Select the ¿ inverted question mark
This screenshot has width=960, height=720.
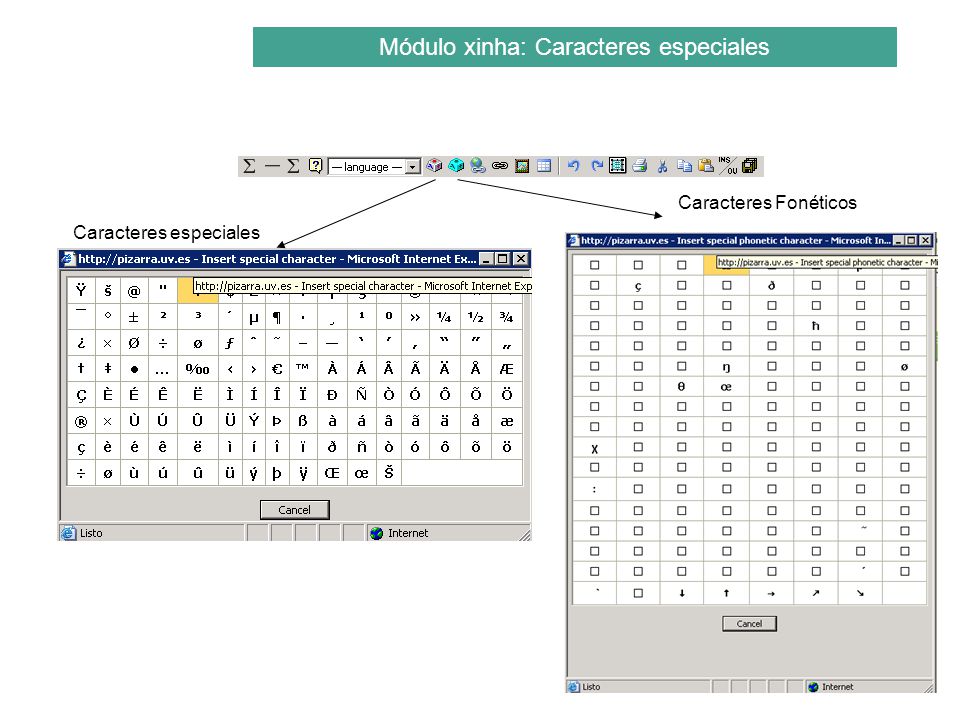pyautogui.click(x=81, y=343)
